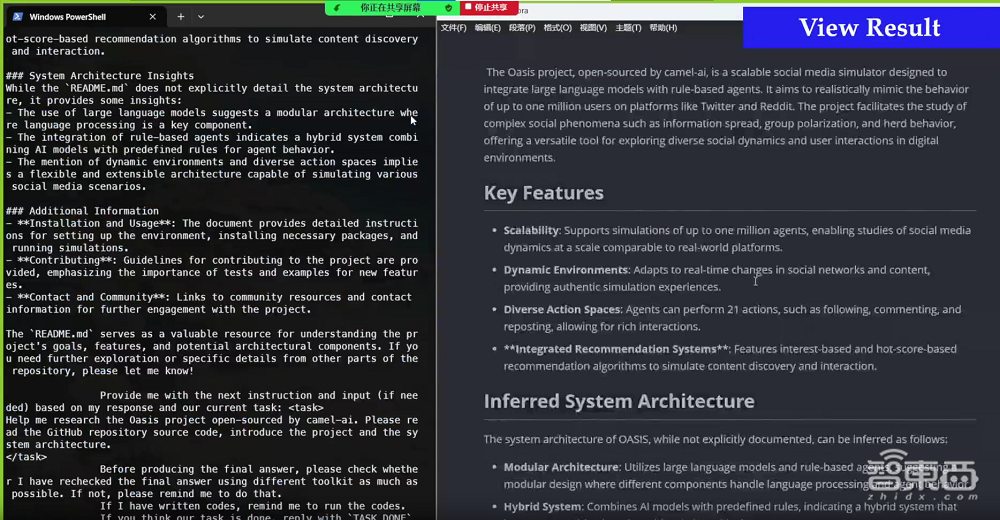Click the PowerShell icon in the terminal tab
1000x520 pixels.
[x=18, y=17]
